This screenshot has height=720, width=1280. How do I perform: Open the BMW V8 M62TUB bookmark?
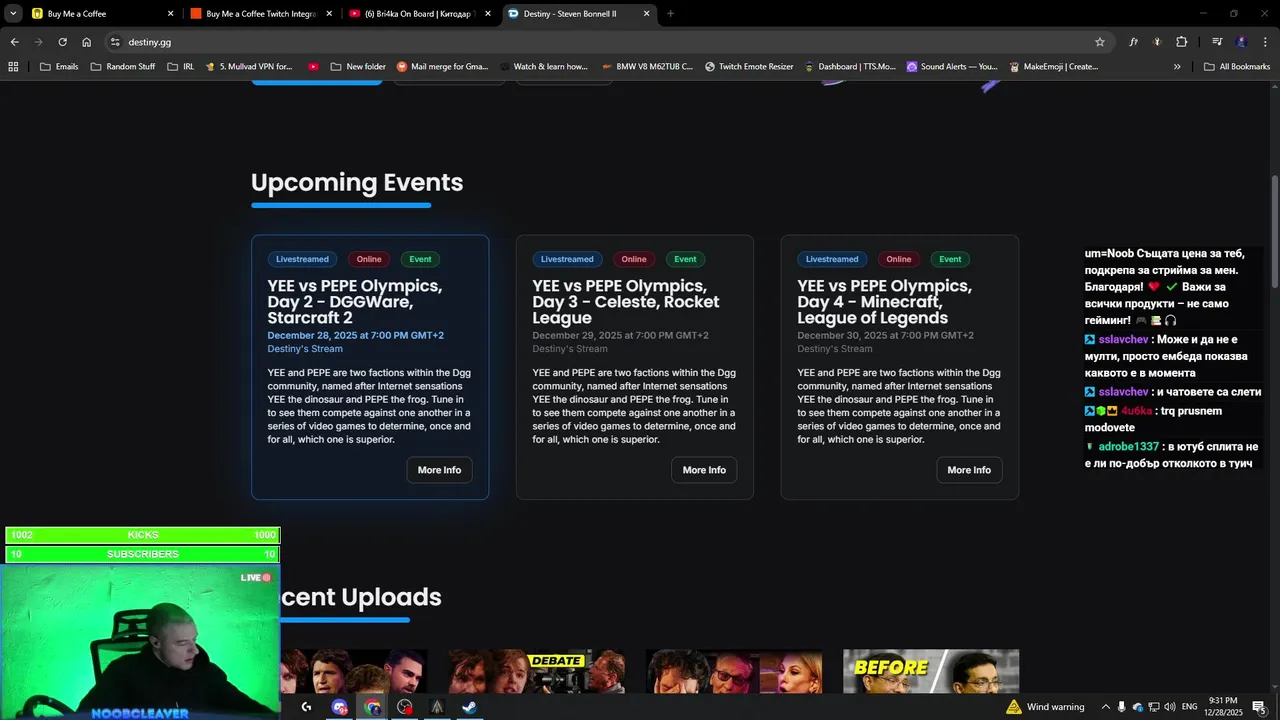pos(648,67)
